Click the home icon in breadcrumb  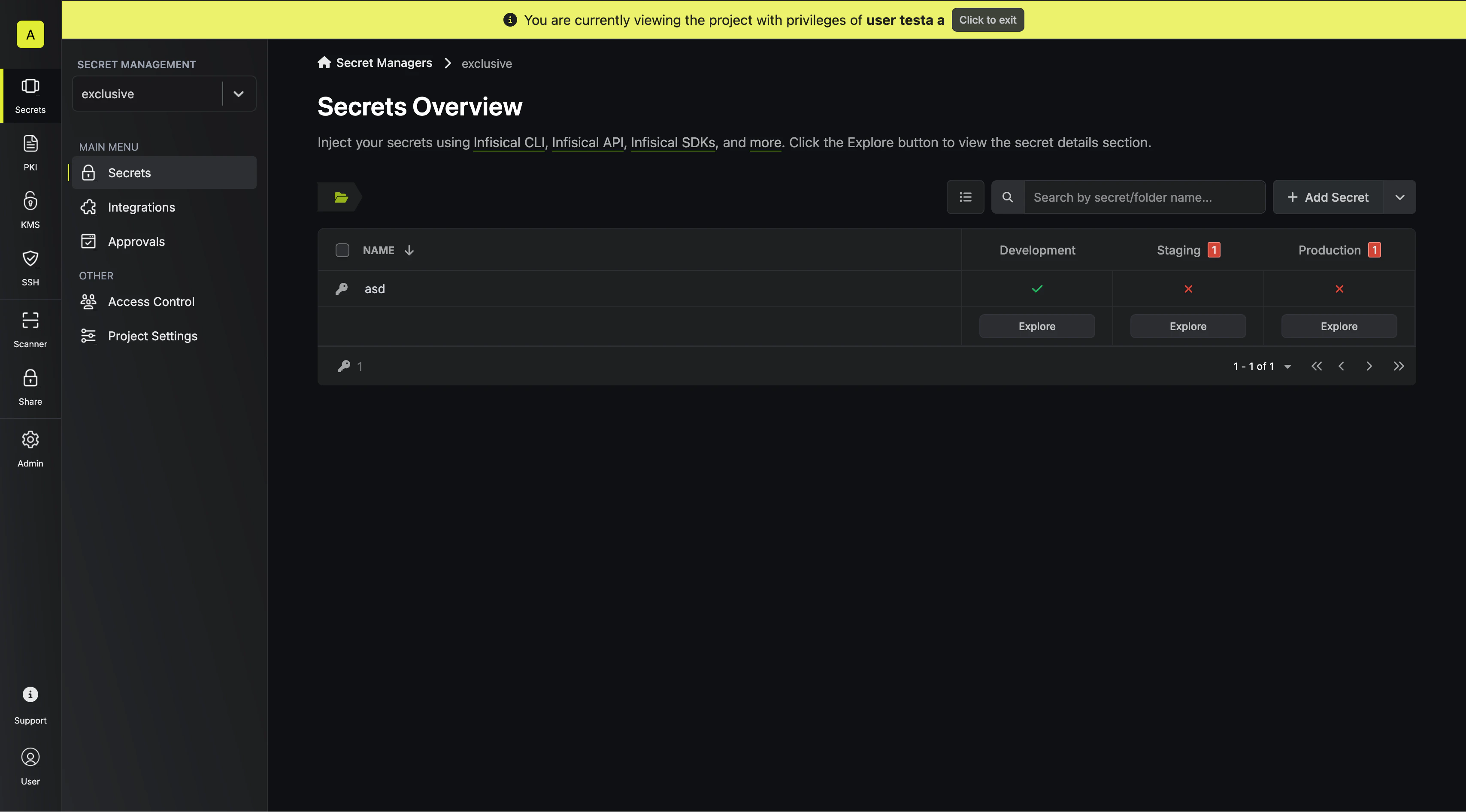[x=324, y=63]
